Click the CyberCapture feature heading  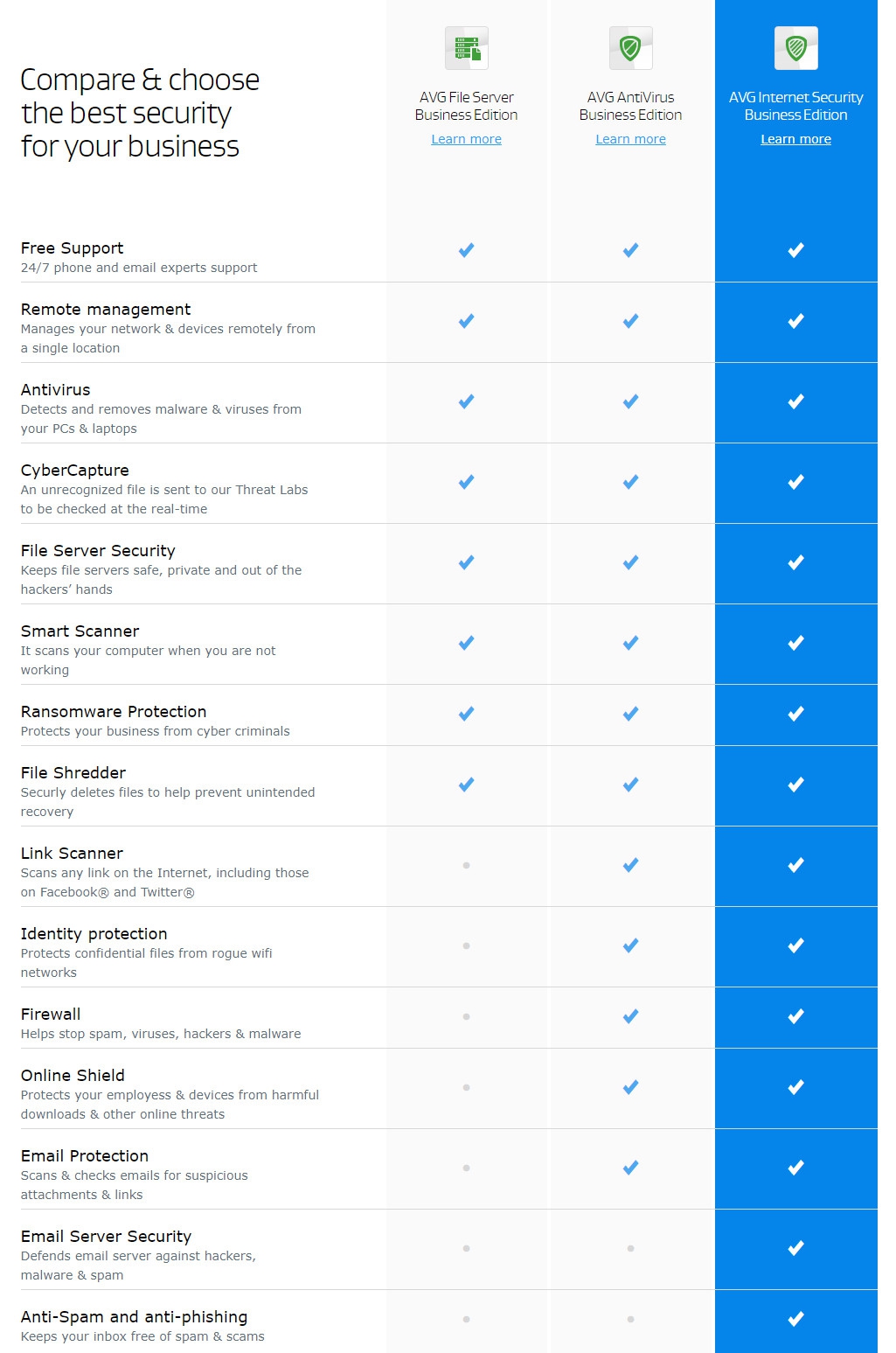click(x=75, y=471)
